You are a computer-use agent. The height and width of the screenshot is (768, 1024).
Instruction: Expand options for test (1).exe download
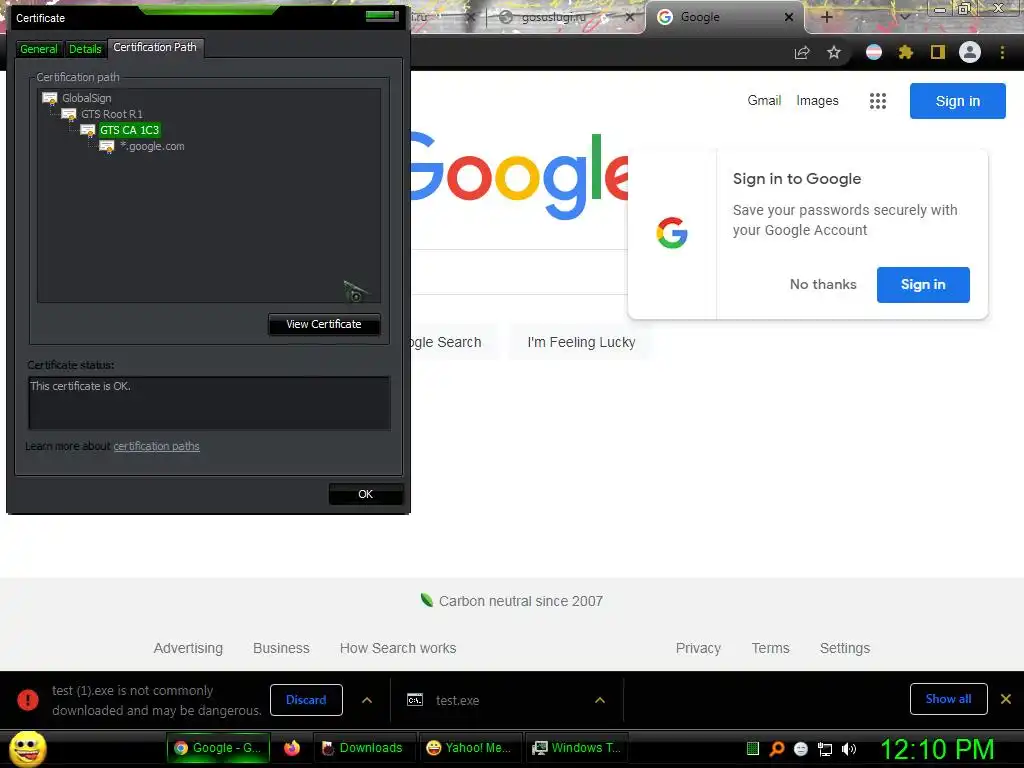click(x=367, y=700)
